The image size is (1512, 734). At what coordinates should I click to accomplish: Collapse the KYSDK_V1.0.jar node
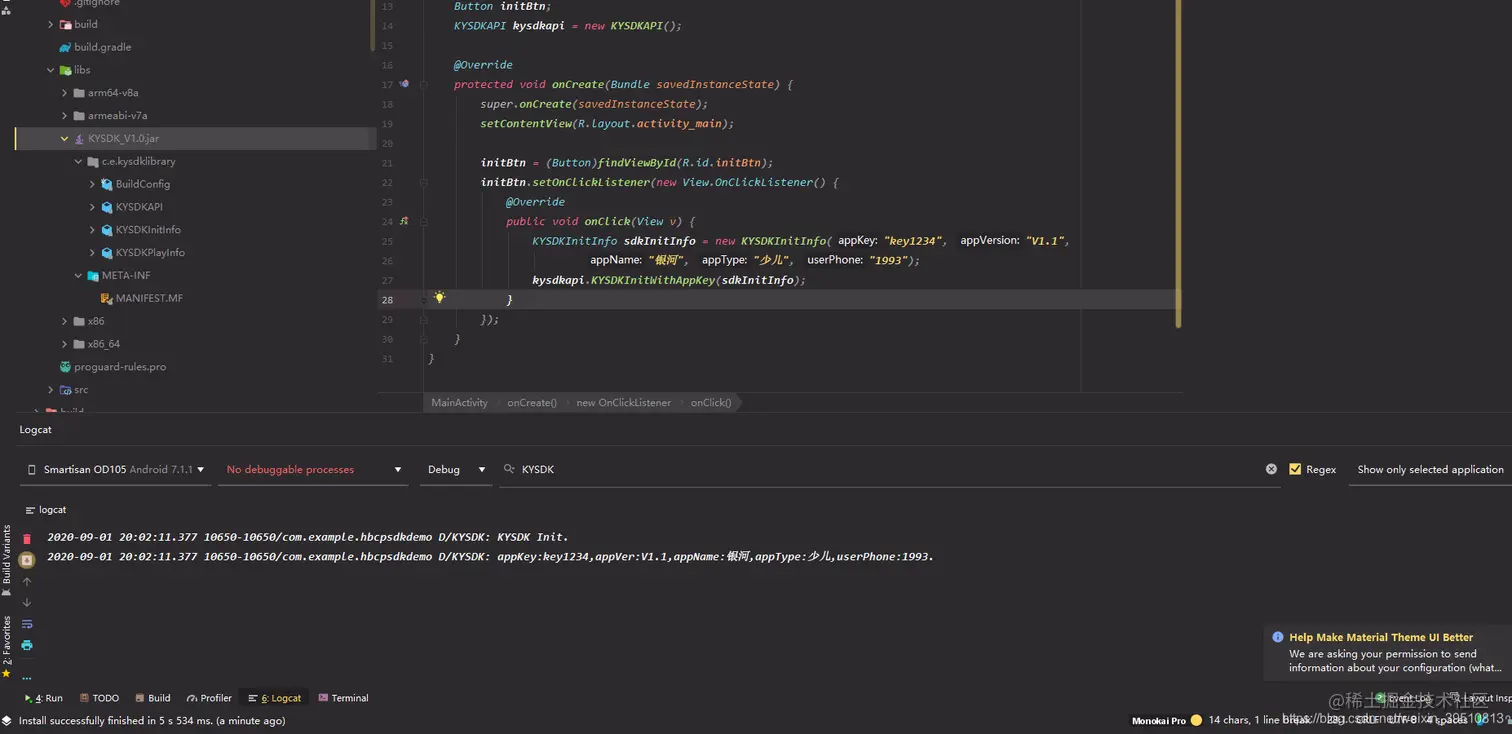(x=65, y=139)
